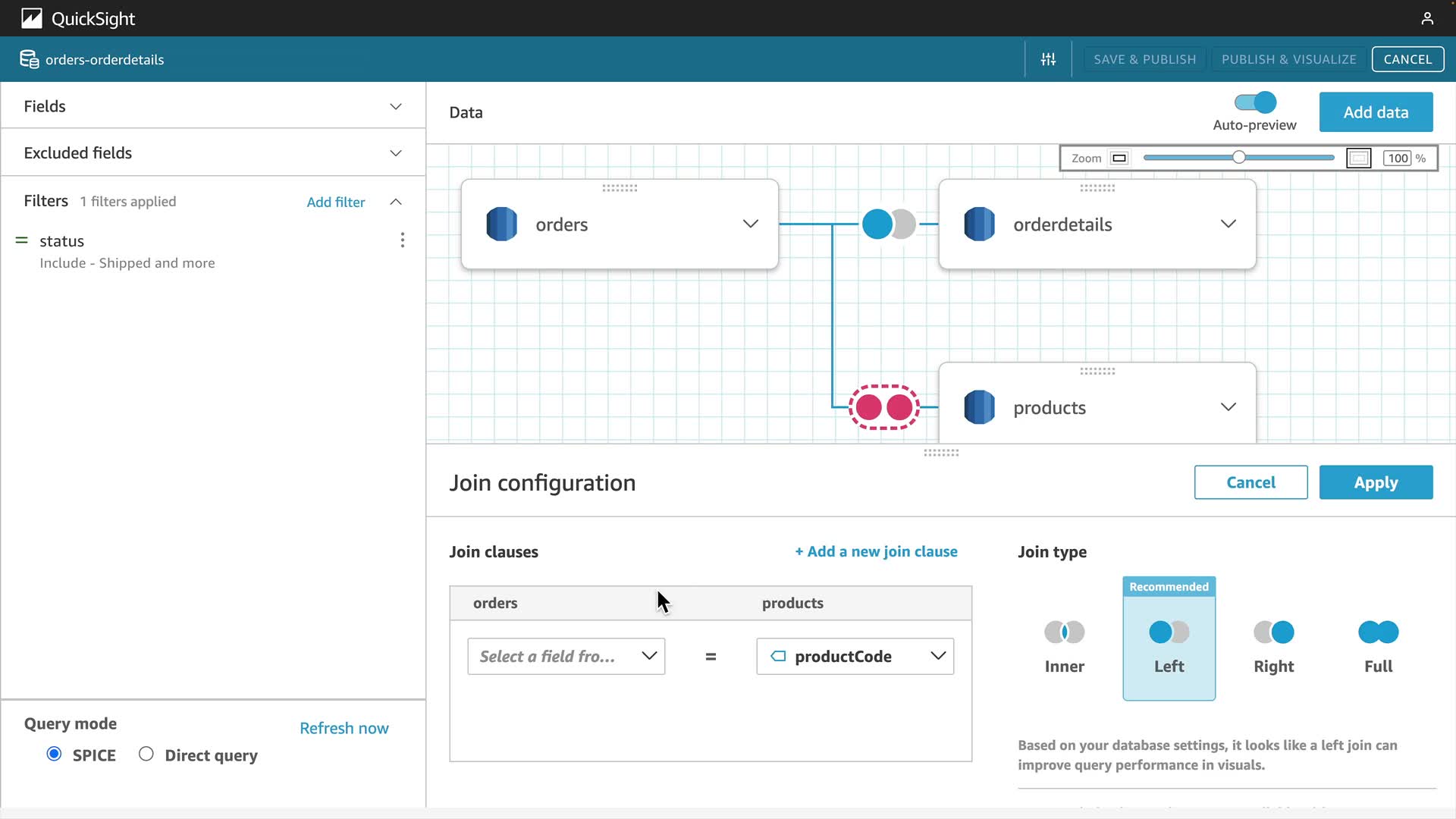
Task: Select the Direct query radio button
Action: click(146, 754)
